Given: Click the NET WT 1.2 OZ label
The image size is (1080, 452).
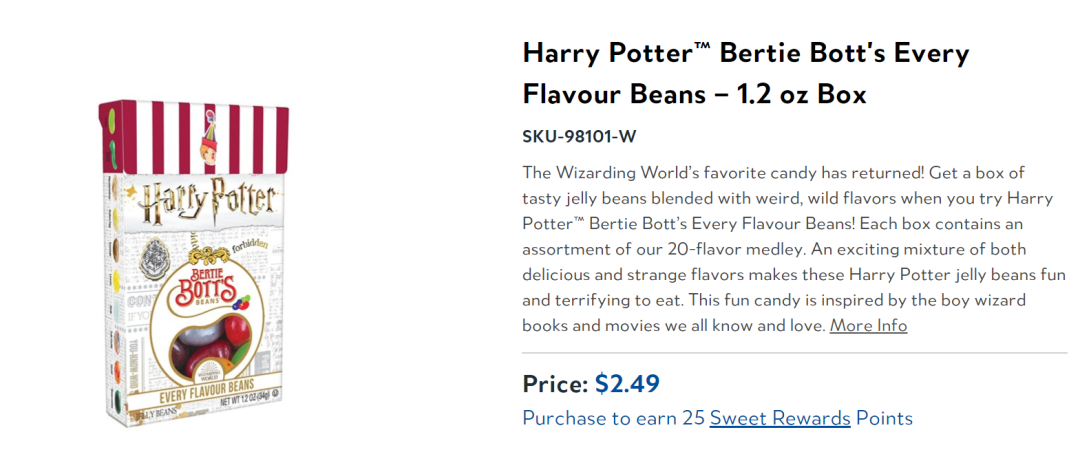Looking at the screenshot, I should click(249, 402).
